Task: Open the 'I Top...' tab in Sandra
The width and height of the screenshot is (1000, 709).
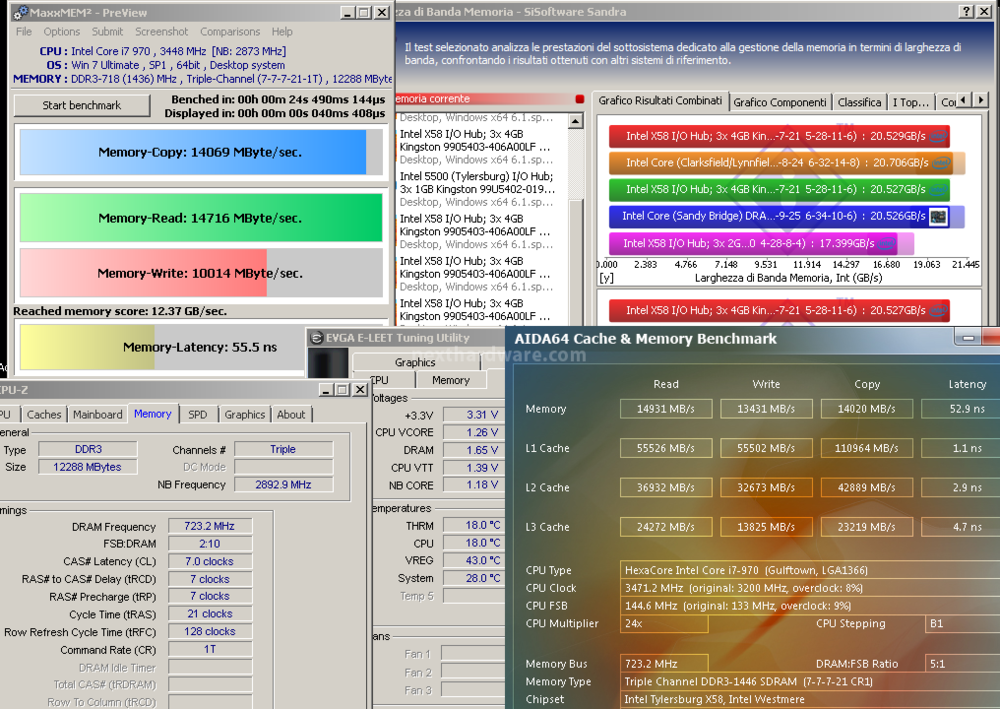Action: (910, 102)
